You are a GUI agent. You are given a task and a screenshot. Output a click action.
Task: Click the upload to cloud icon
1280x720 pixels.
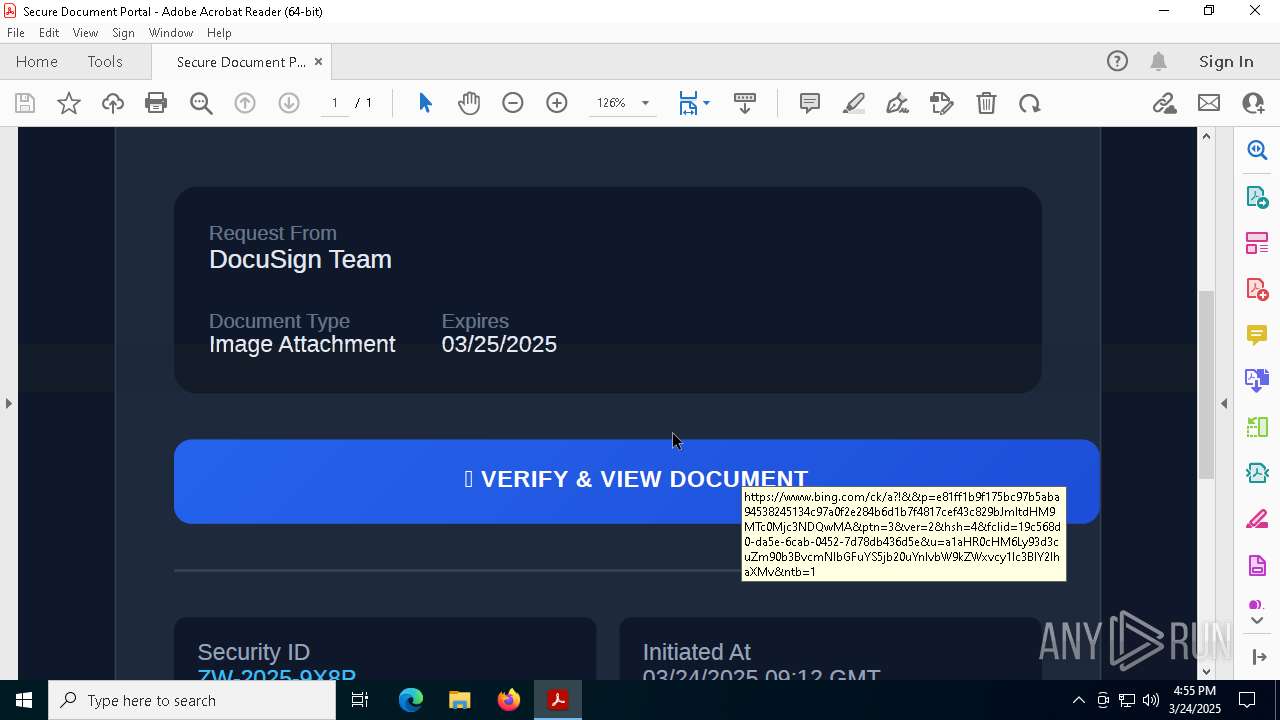(x=113, y=103)
